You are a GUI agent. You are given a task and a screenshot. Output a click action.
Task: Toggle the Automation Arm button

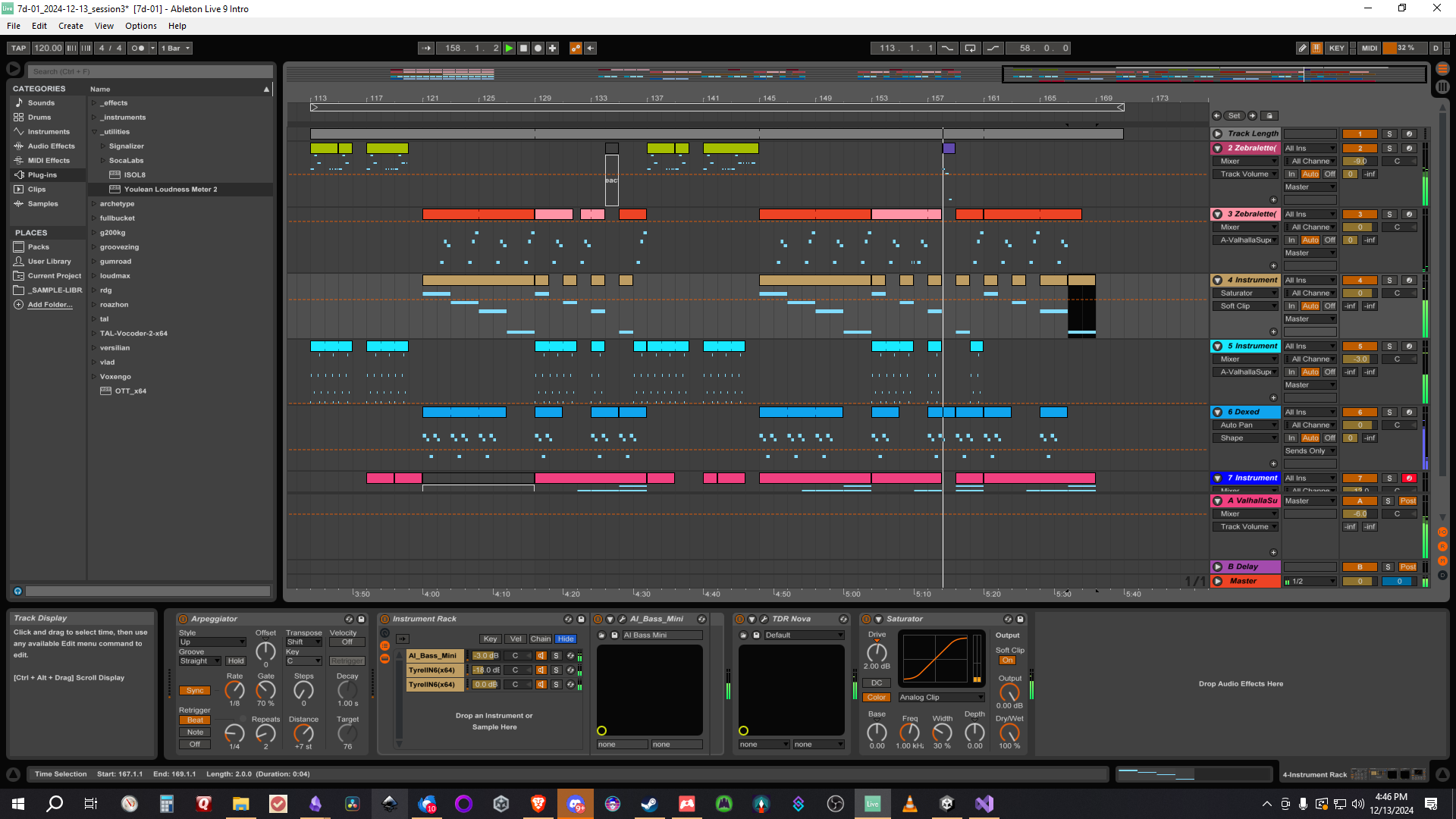576,48
